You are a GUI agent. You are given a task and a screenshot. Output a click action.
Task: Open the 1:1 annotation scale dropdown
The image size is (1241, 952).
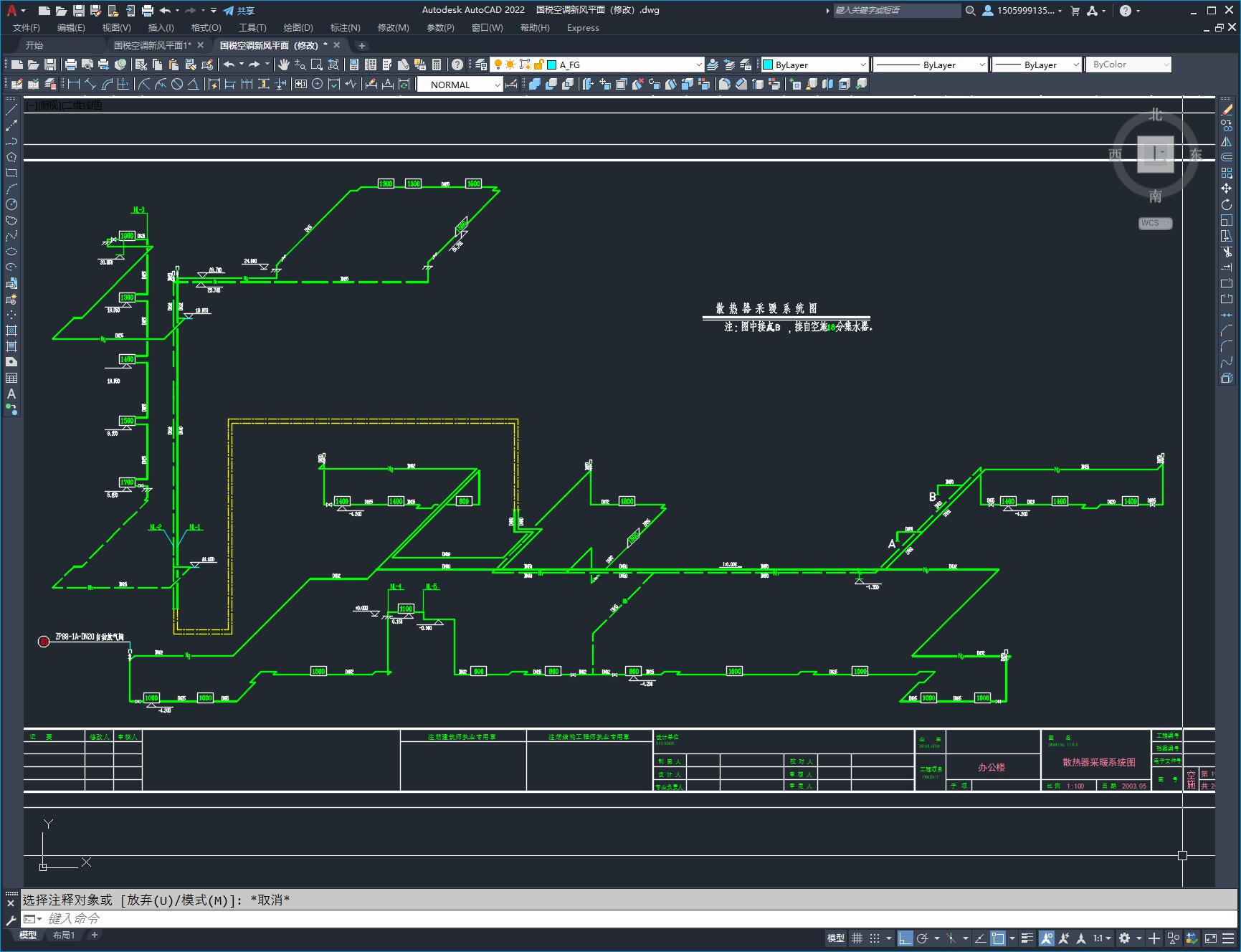point(1103,938)
